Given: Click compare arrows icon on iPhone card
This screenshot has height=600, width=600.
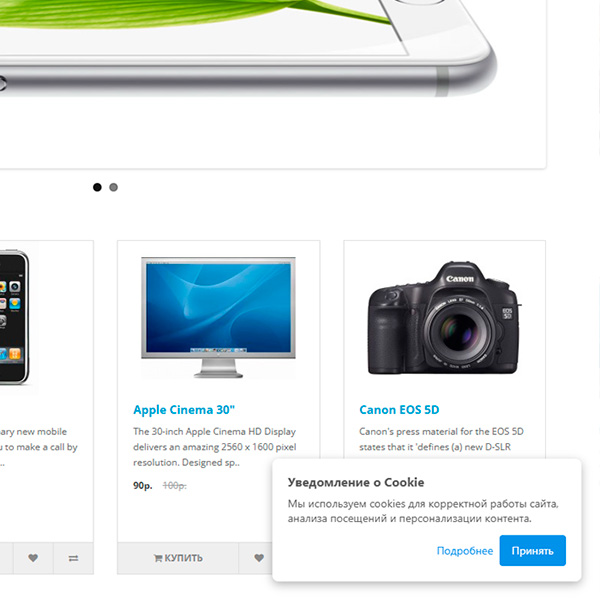Looking at the screenshot, I should coord(73,558).
